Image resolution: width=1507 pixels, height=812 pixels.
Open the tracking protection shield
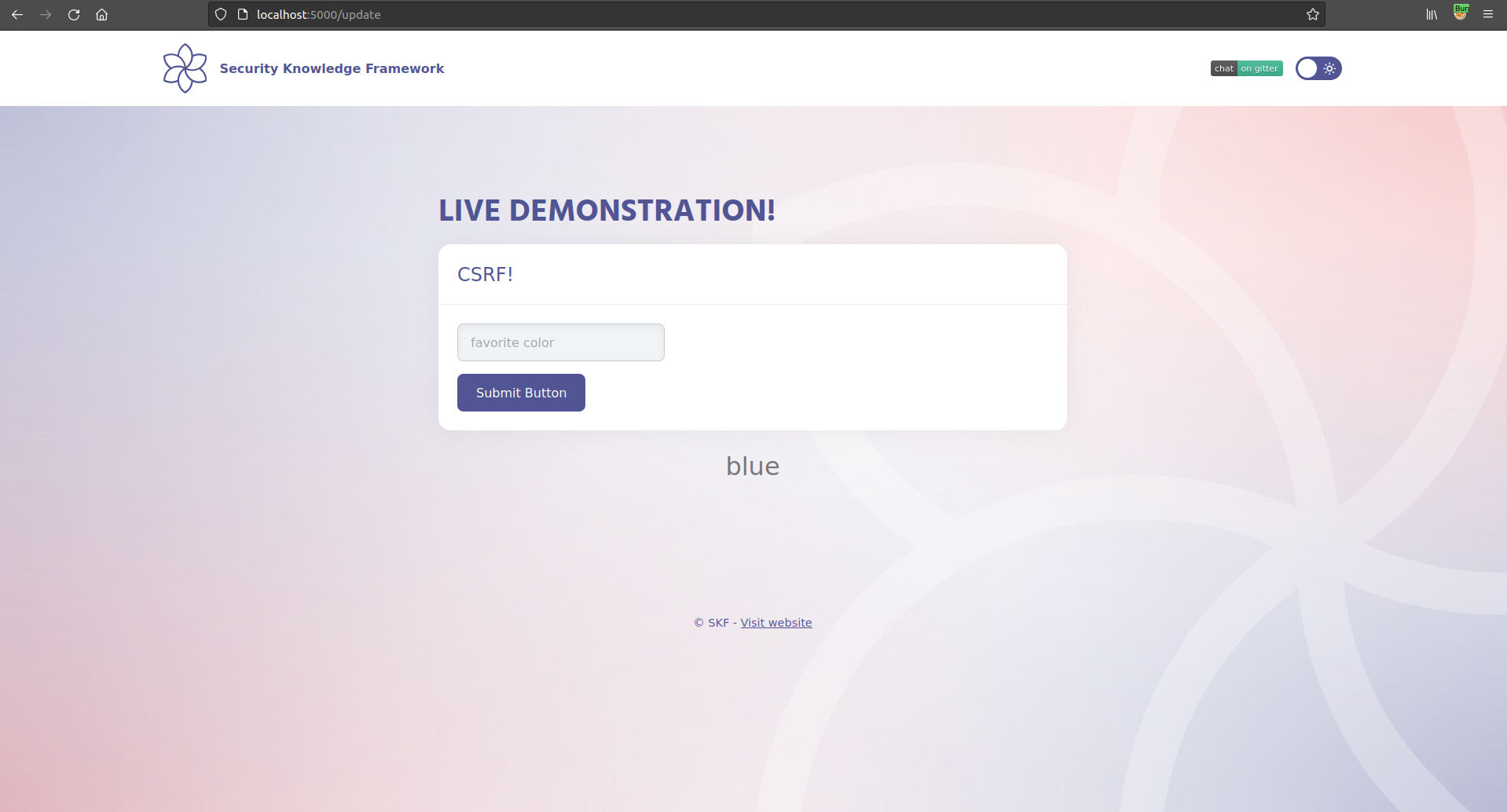pos(221,14)
